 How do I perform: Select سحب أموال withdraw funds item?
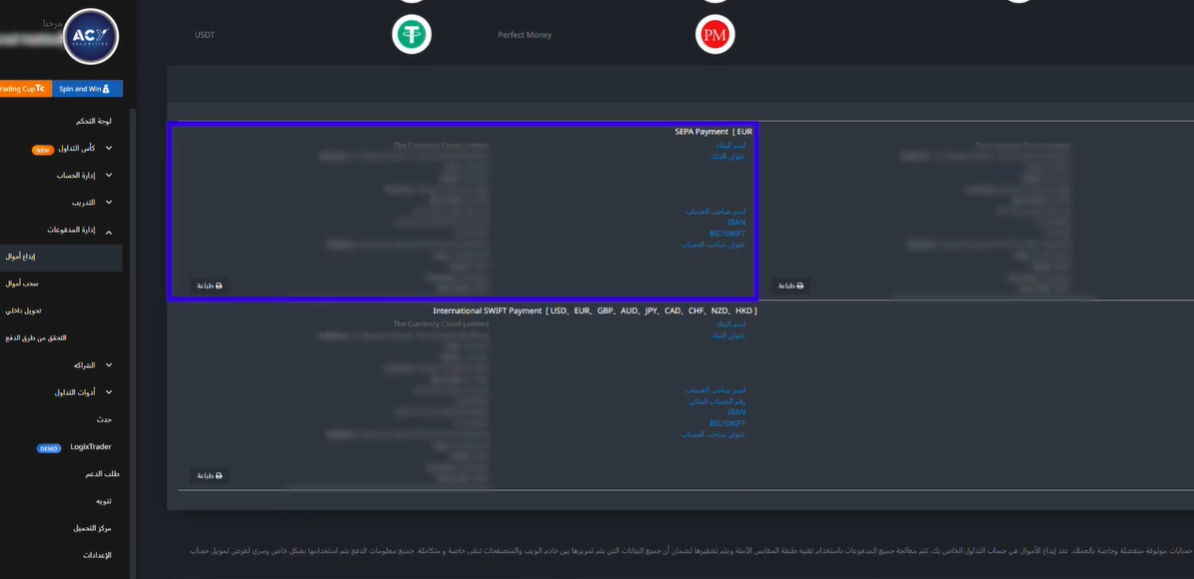22,284
